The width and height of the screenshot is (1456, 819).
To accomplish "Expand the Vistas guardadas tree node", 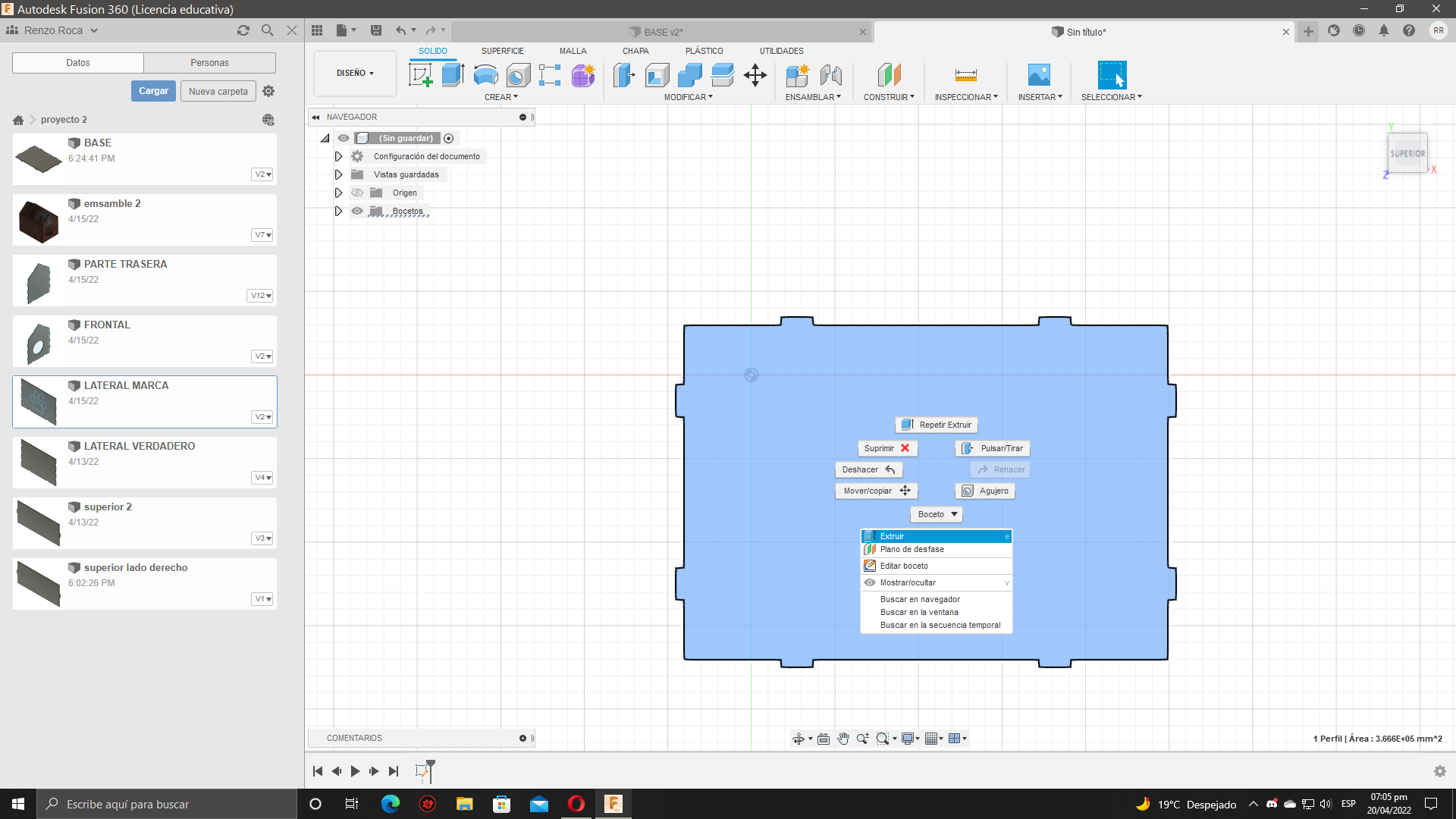I will click(338, 174).
